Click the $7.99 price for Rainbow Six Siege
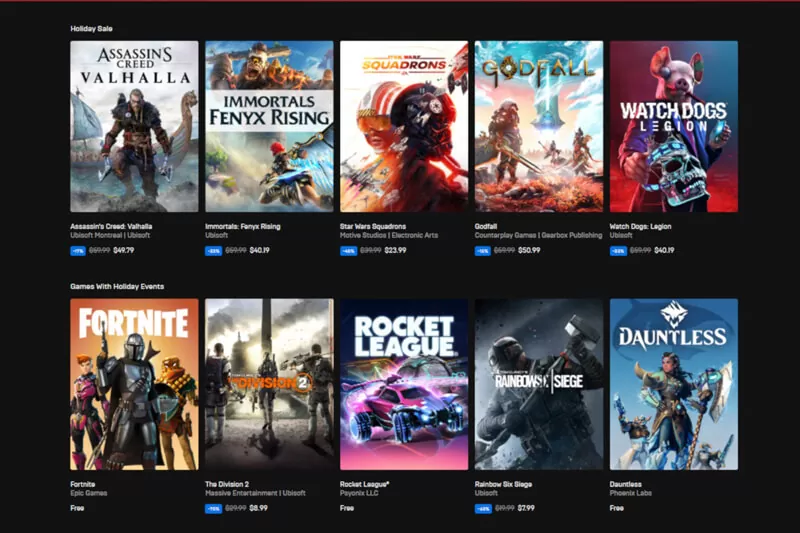 526,508
